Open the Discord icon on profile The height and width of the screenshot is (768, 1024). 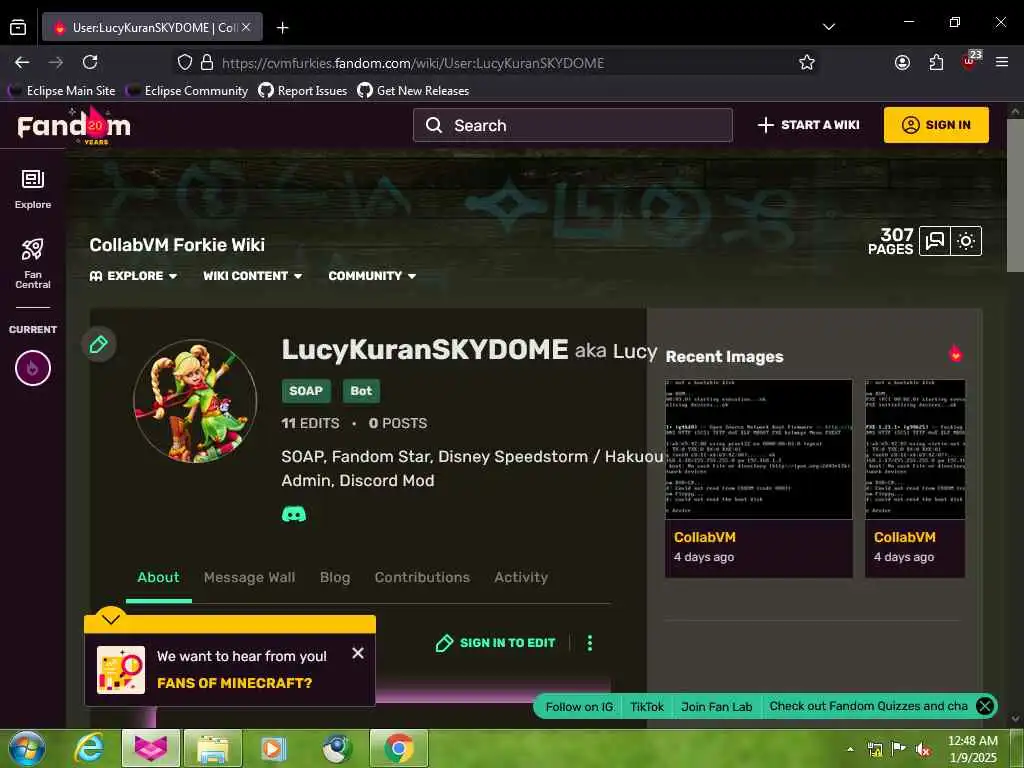(294, 514)
